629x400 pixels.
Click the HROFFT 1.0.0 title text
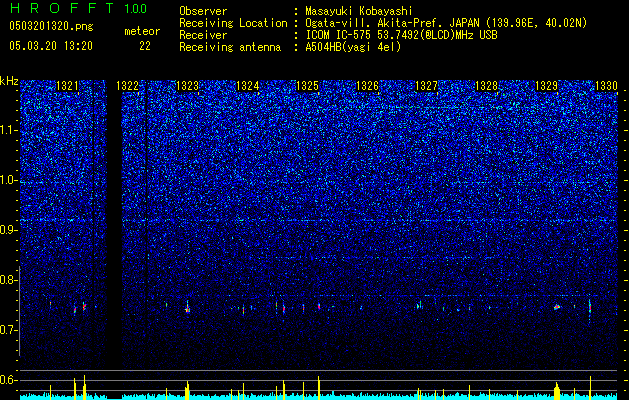point(79,8)
